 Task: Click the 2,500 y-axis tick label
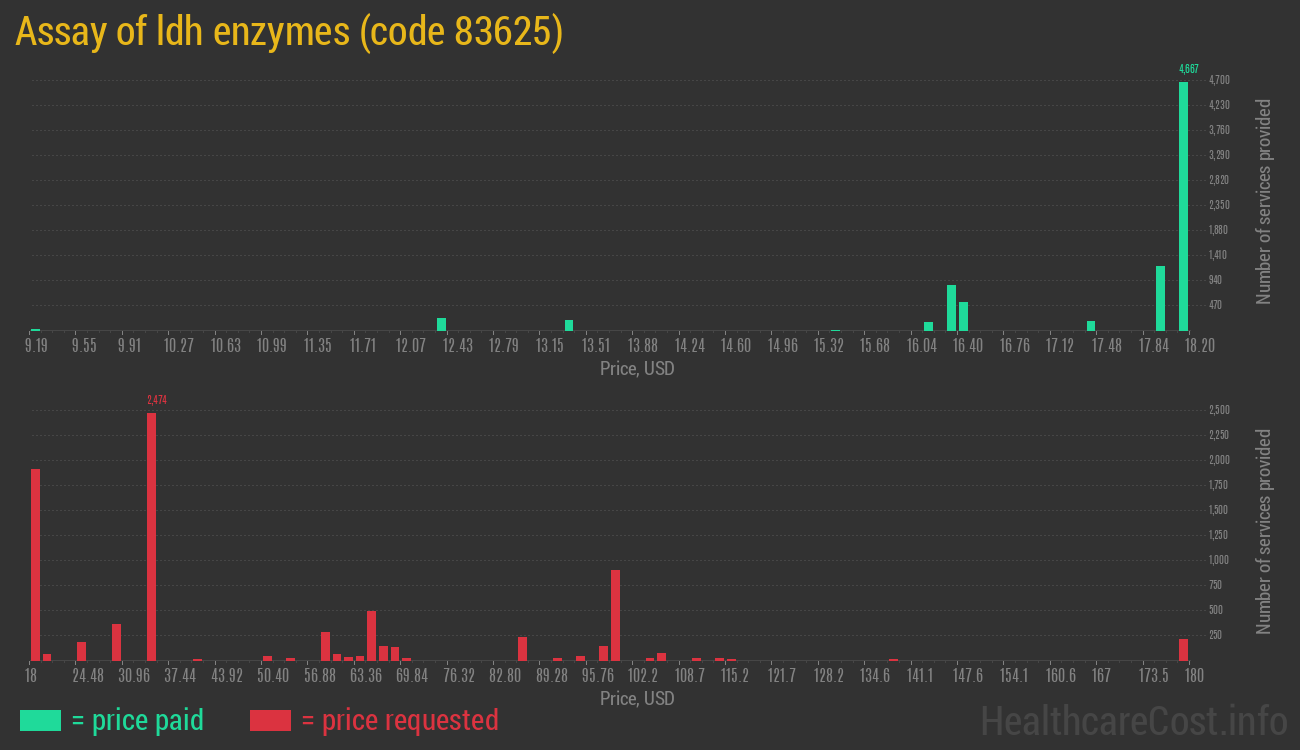(1219, 410)
